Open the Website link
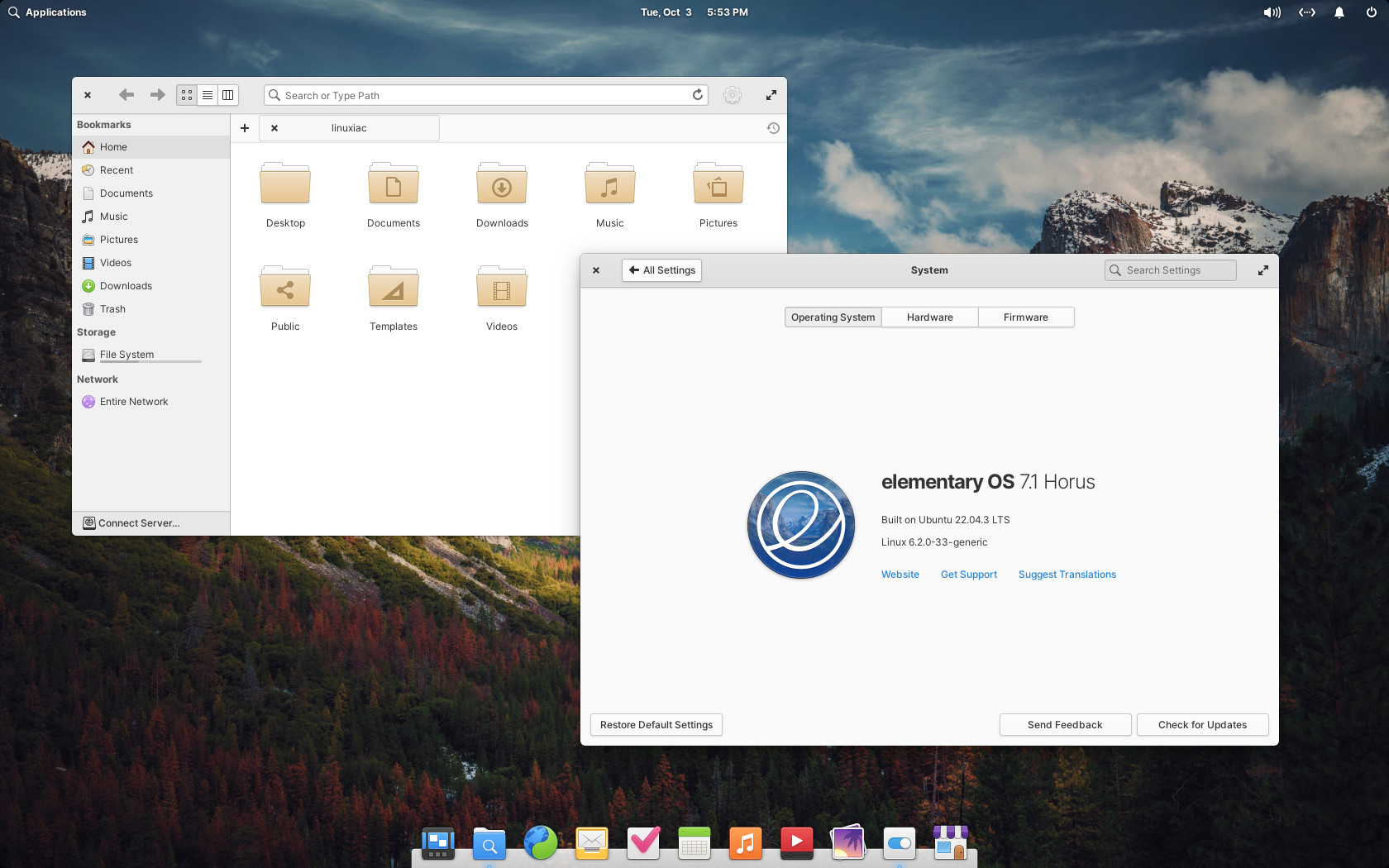The height and width of the screenshot is (868, 1389). pos(900,575)
